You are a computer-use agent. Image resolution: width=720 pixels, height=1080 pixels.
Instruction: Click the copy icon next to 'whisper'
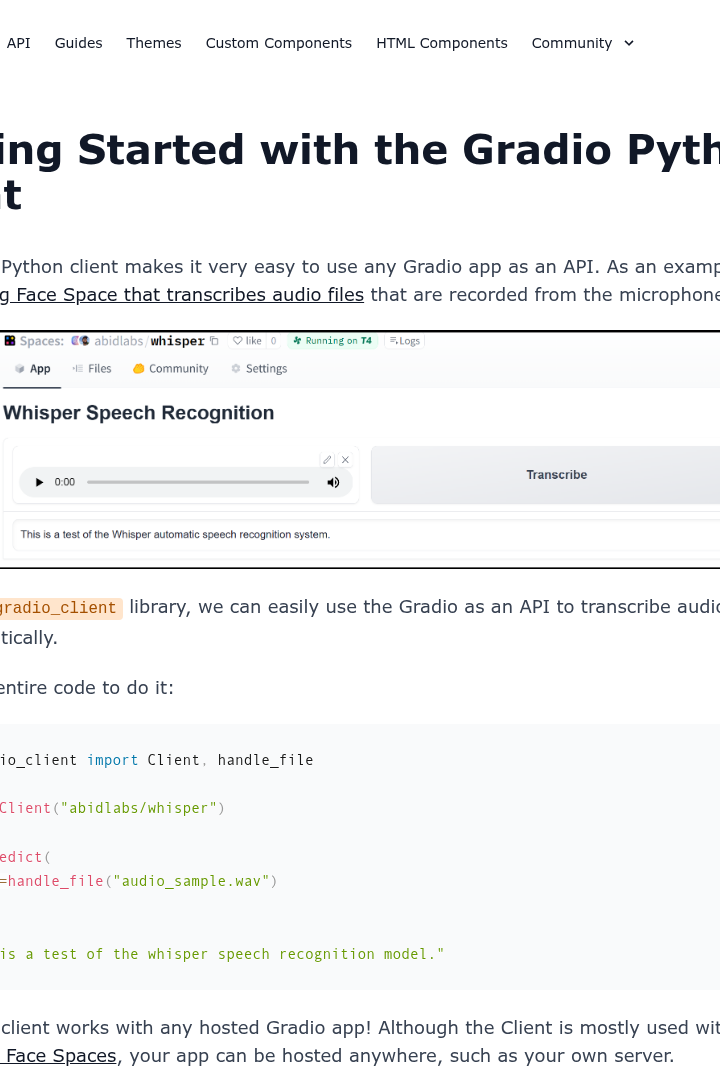214,341
